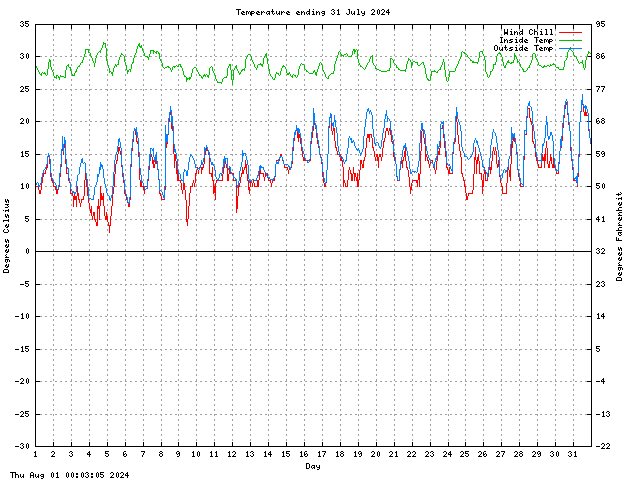Viewport: 640px width, 480px height.
Task: Click the Fahrenheit axis value 41
Action: click(600, 219)
